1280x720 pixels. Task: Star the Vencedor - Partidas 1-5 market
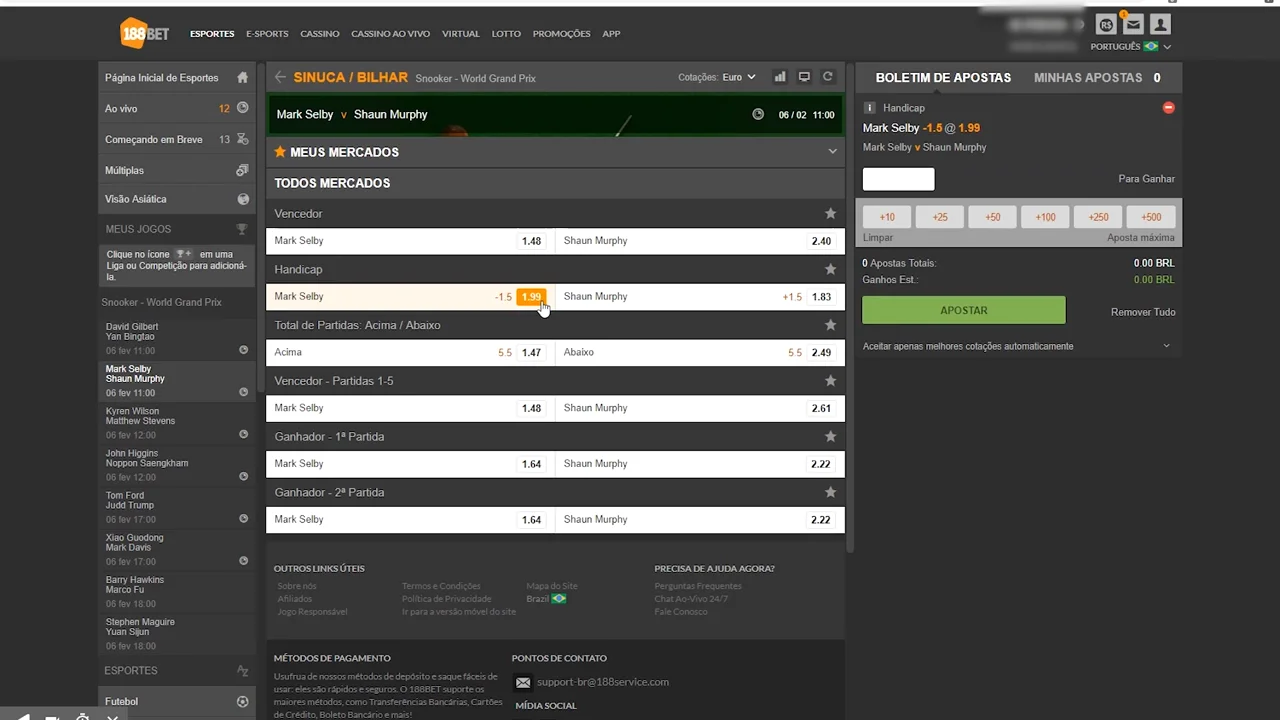830,381
